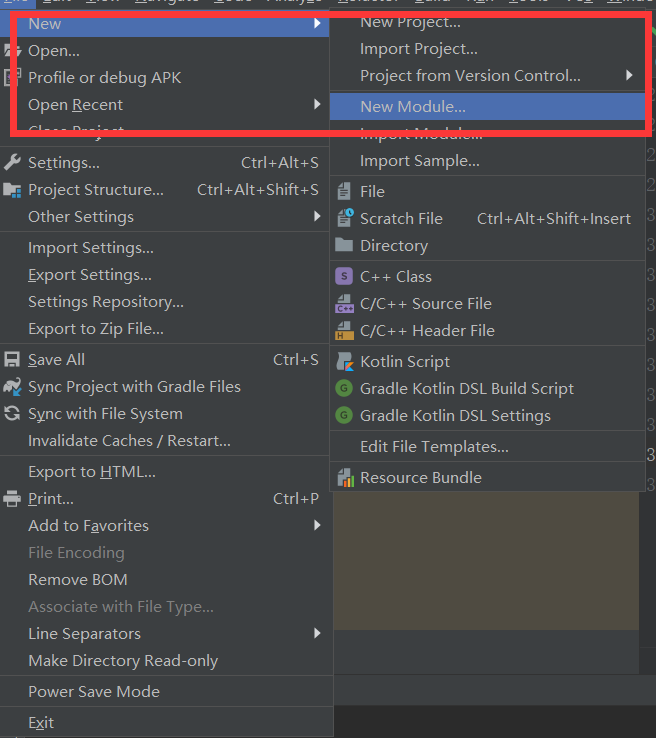
Task: Select New Module from submenu
Action: coord(413,106)
